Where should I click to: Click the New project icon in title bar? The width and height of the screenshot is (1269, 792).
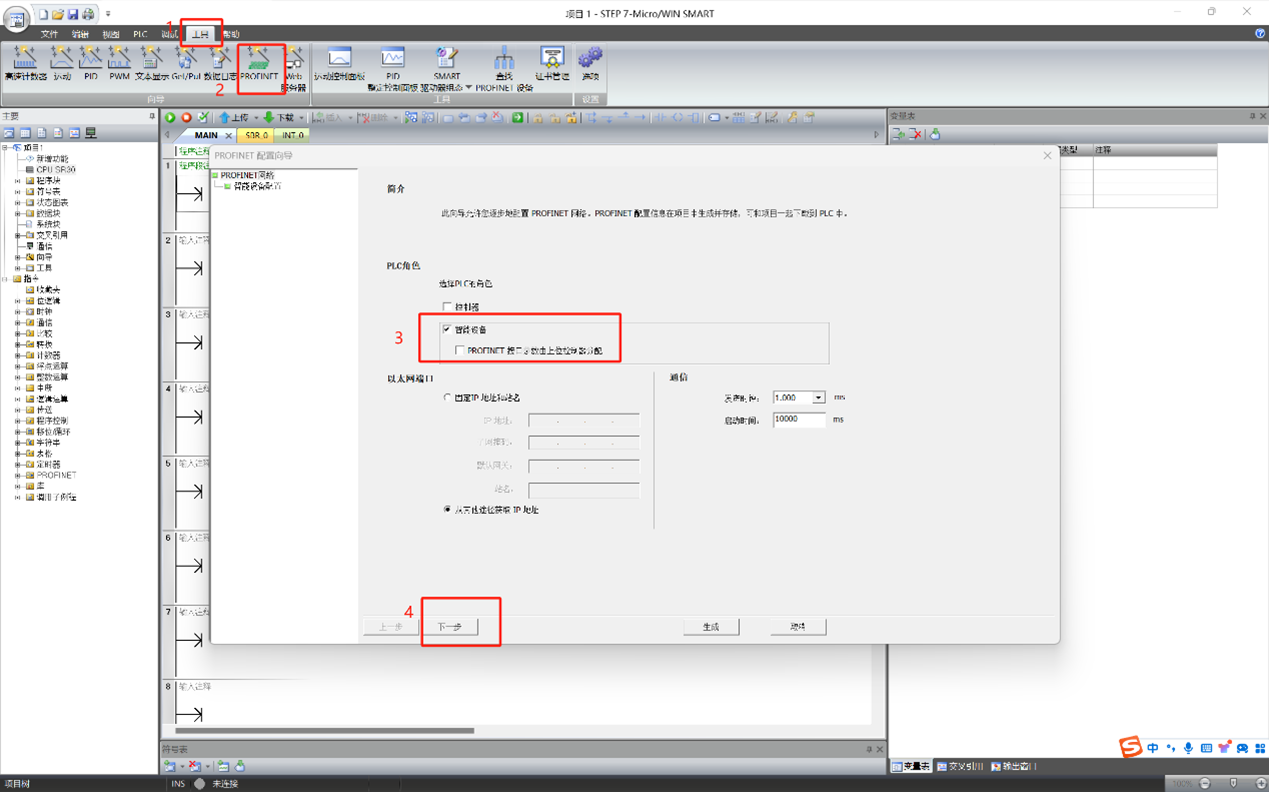tap(43, 14)
